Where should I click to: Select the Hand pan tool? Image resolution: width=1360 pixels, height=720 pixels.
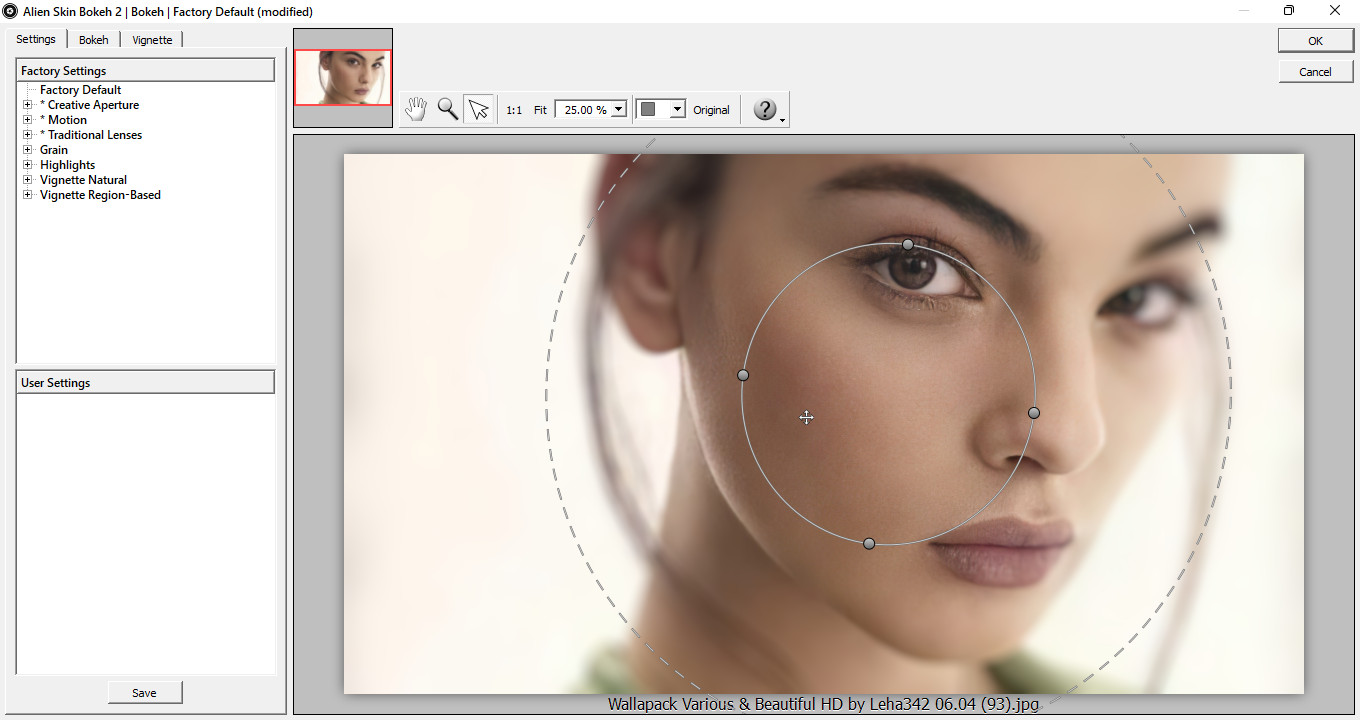click(x=416, y=110)
